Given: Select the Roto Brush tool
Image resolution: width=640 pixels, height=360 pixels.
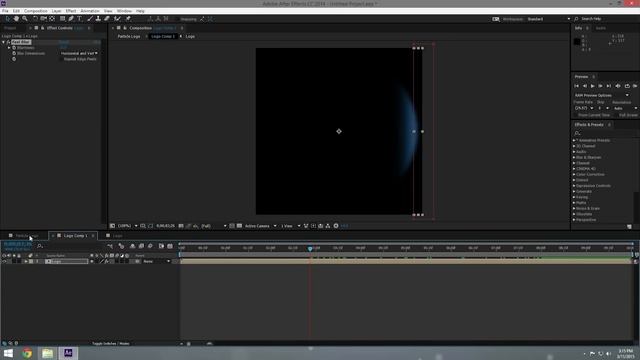Looking at the screenshot, I should (x=118, y=19).
